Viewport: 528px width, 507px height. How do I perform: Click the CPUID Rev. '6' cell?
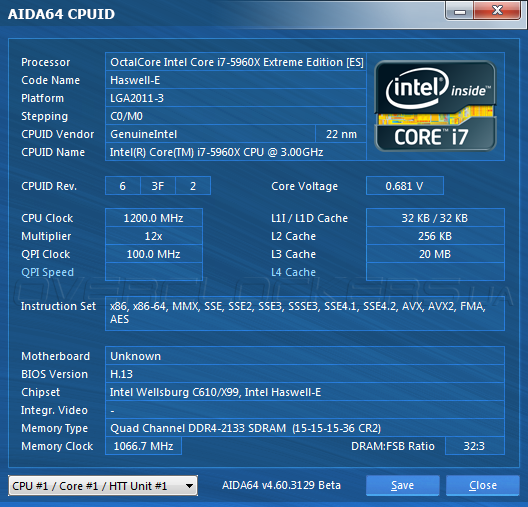click(x=123, y=186)
